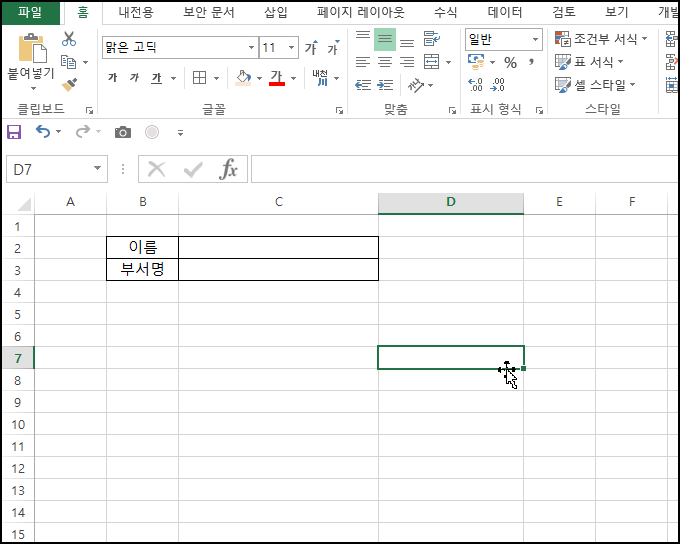
Task: Open the Name Box dropdown arrow
Action: coord(97,168)
